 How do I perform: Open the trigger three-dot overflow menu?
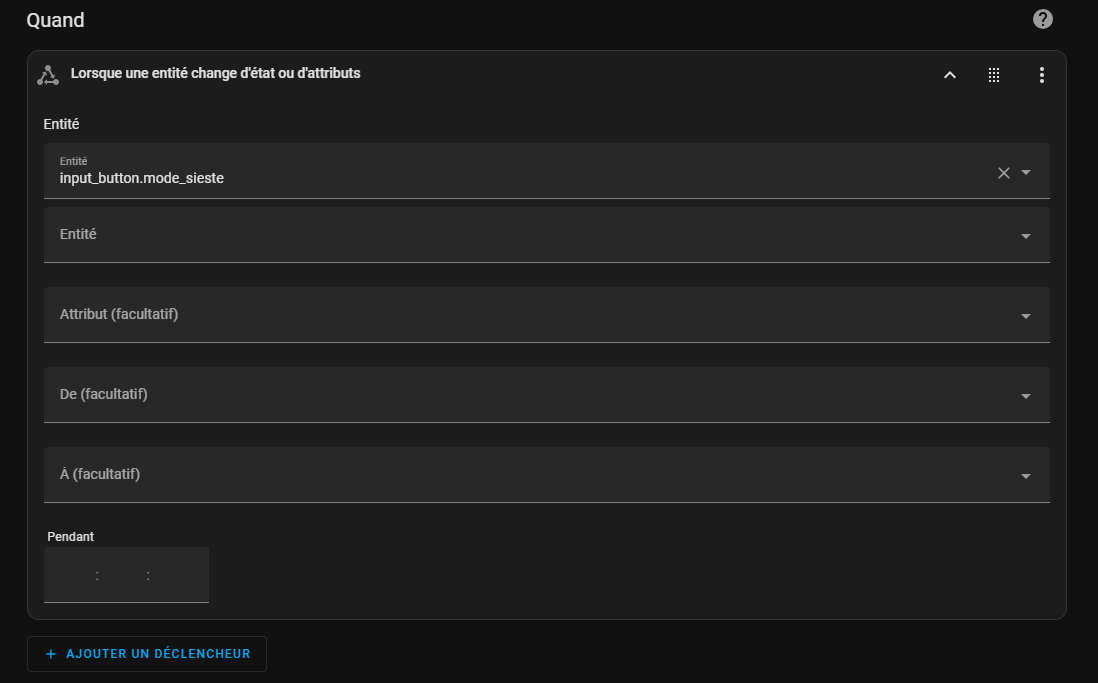point(1042,75)
